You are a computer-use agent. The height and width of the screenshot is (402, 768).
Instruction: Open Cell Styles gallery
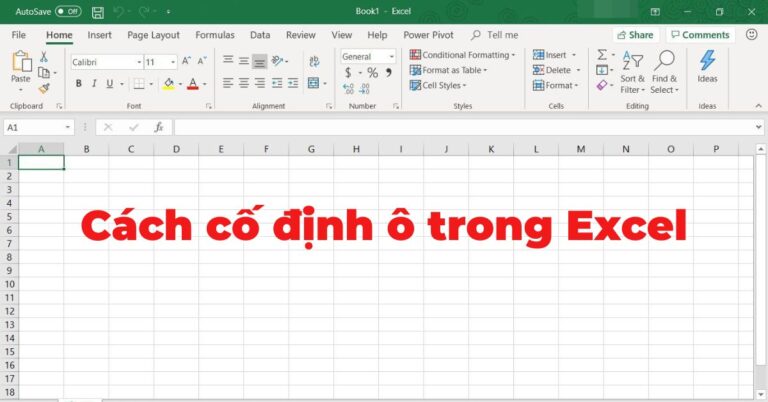[x=438, y=85]
